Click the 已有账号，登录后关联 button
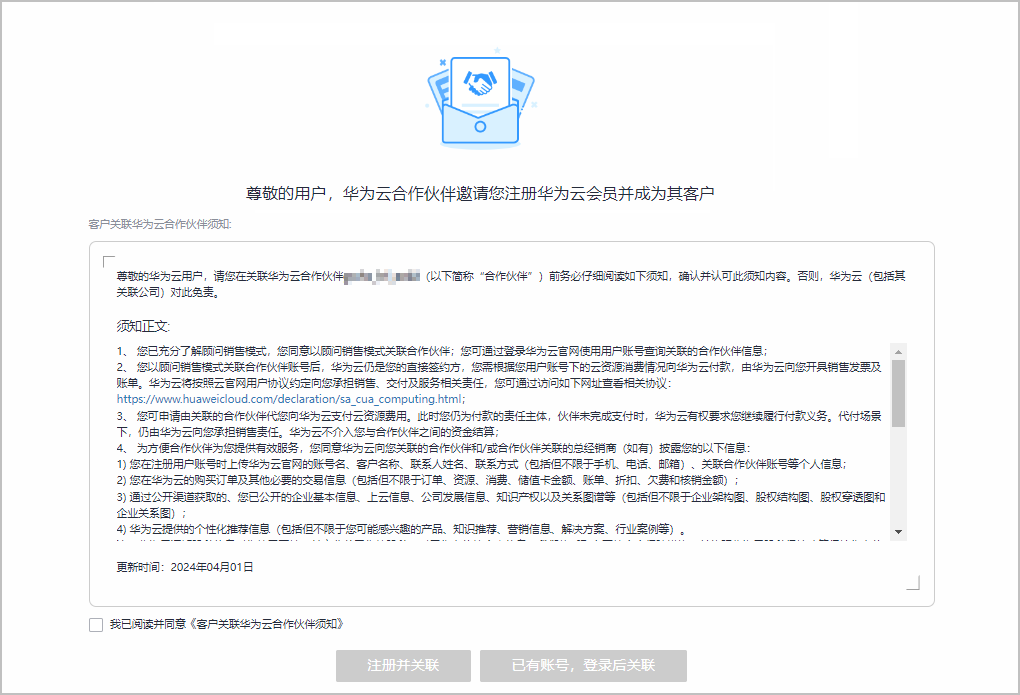This screenshot has width=1020, height=695. [584, 666]
